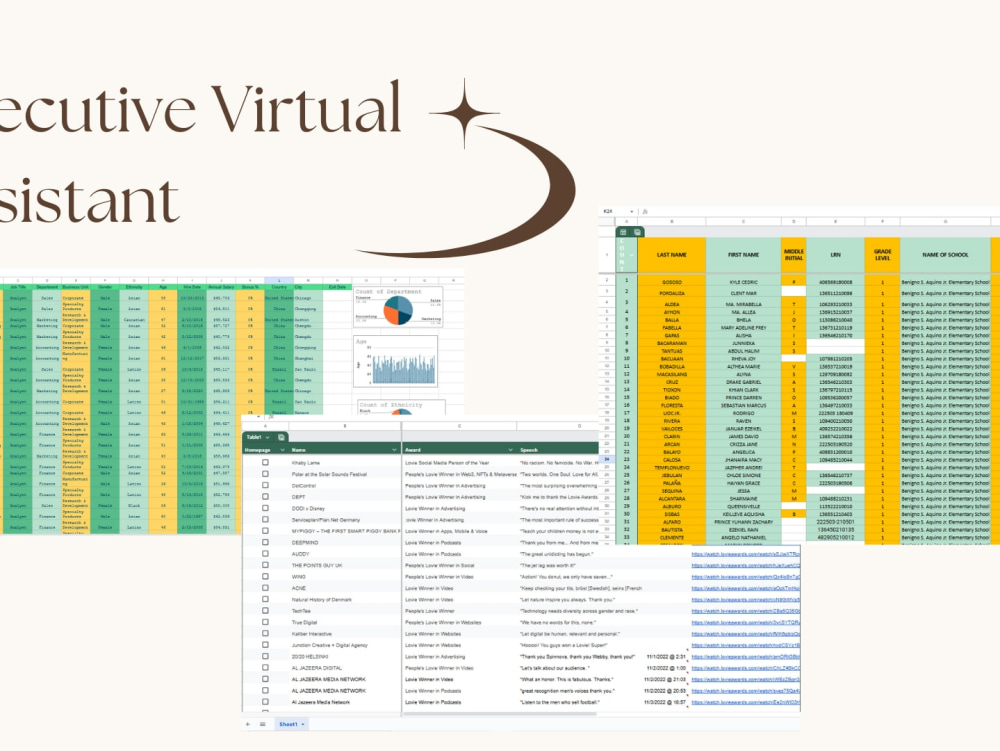
Task: Click the K24 name box field
Action: coord(615,211)
